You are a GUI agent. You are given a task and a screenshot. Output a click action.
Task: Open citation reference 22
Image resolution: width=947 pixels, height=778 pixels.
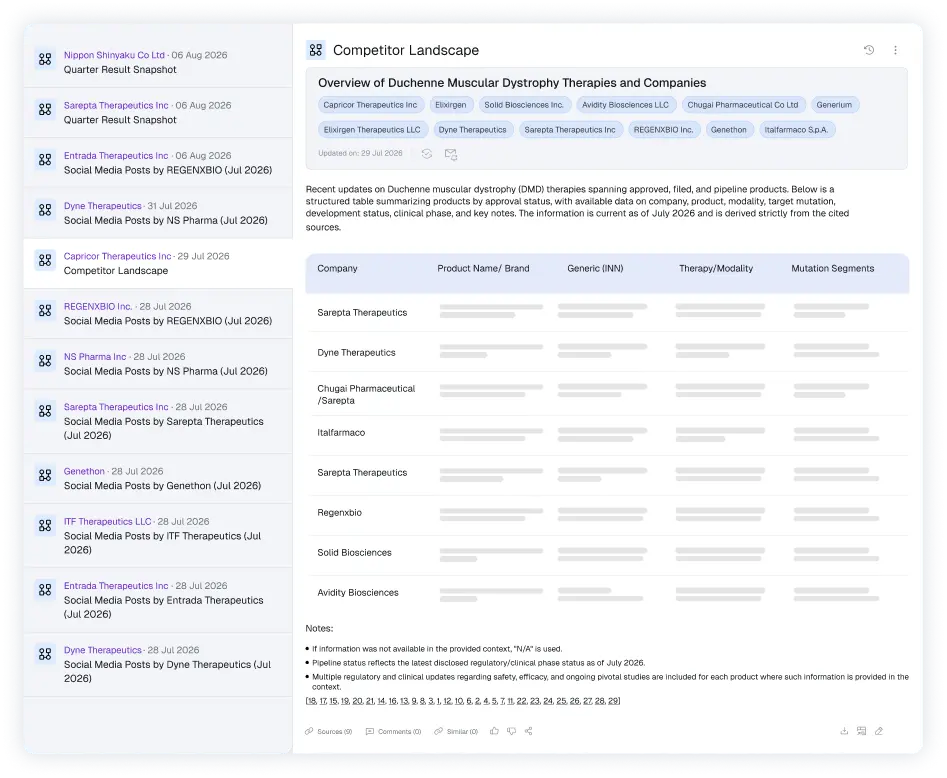tap(521, 701)
